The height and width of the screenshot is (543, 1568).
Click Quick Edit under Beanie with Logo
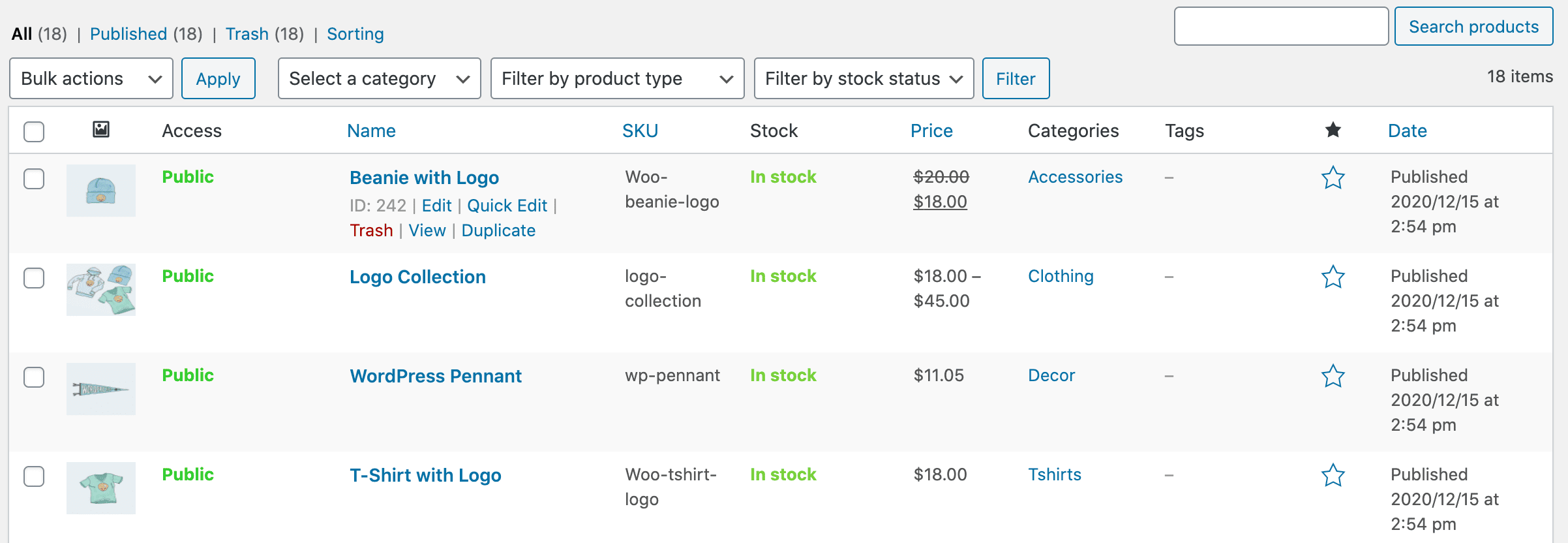coord(507,206)
